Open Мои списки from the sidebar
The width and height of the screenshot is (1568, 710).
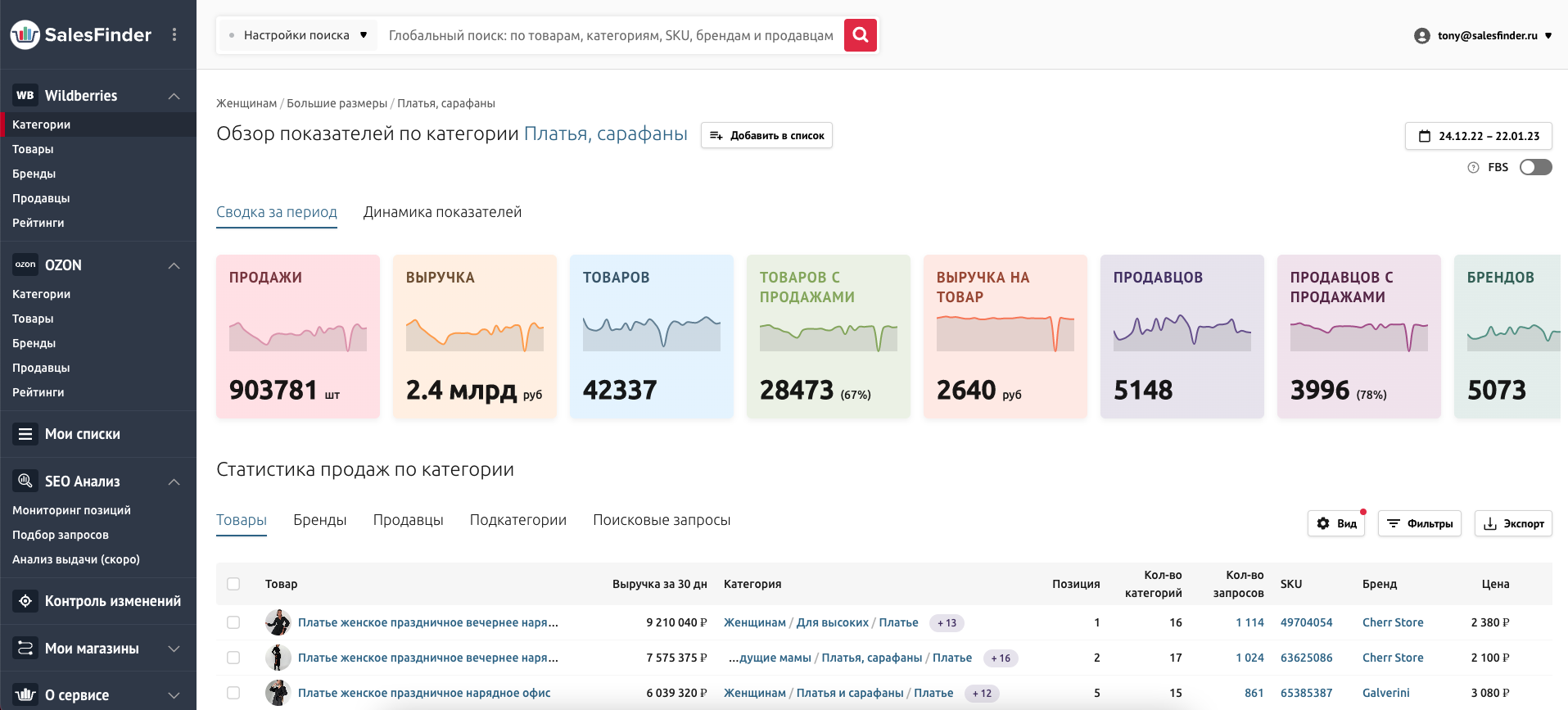coord(82,434)
